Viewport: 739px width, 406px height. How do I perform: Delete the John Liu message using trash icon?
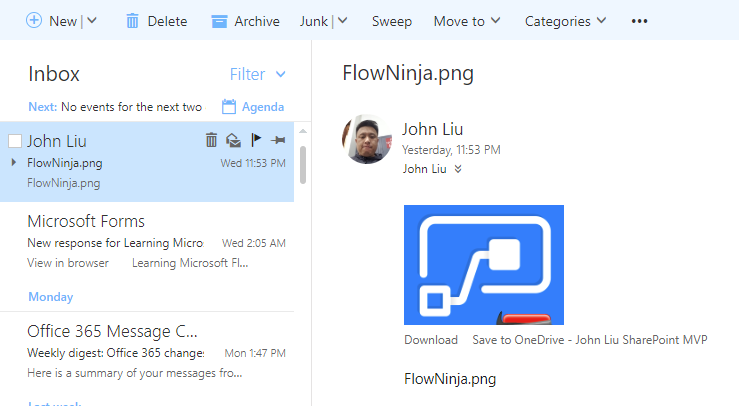point(211,141)
